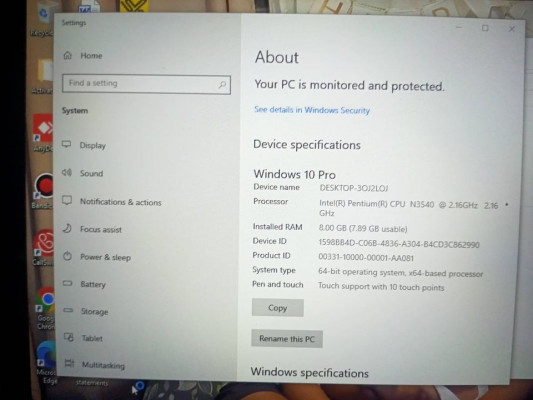Image resolution: width=533 pixels, height=400 pixels.
Task: Select Product ID 00331-10000-00001-AA081
Action: click(x=366, y=258)
